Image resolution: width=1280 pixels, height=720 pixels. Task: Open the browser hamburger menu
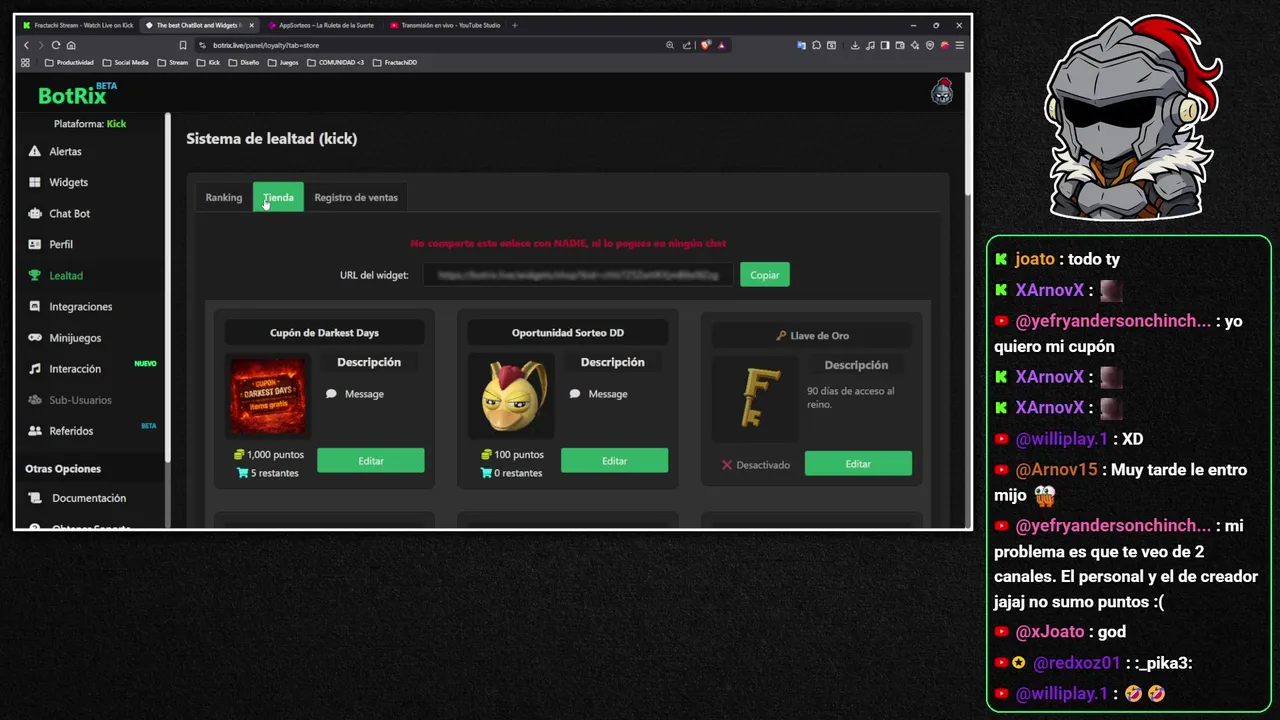[959, 45]
